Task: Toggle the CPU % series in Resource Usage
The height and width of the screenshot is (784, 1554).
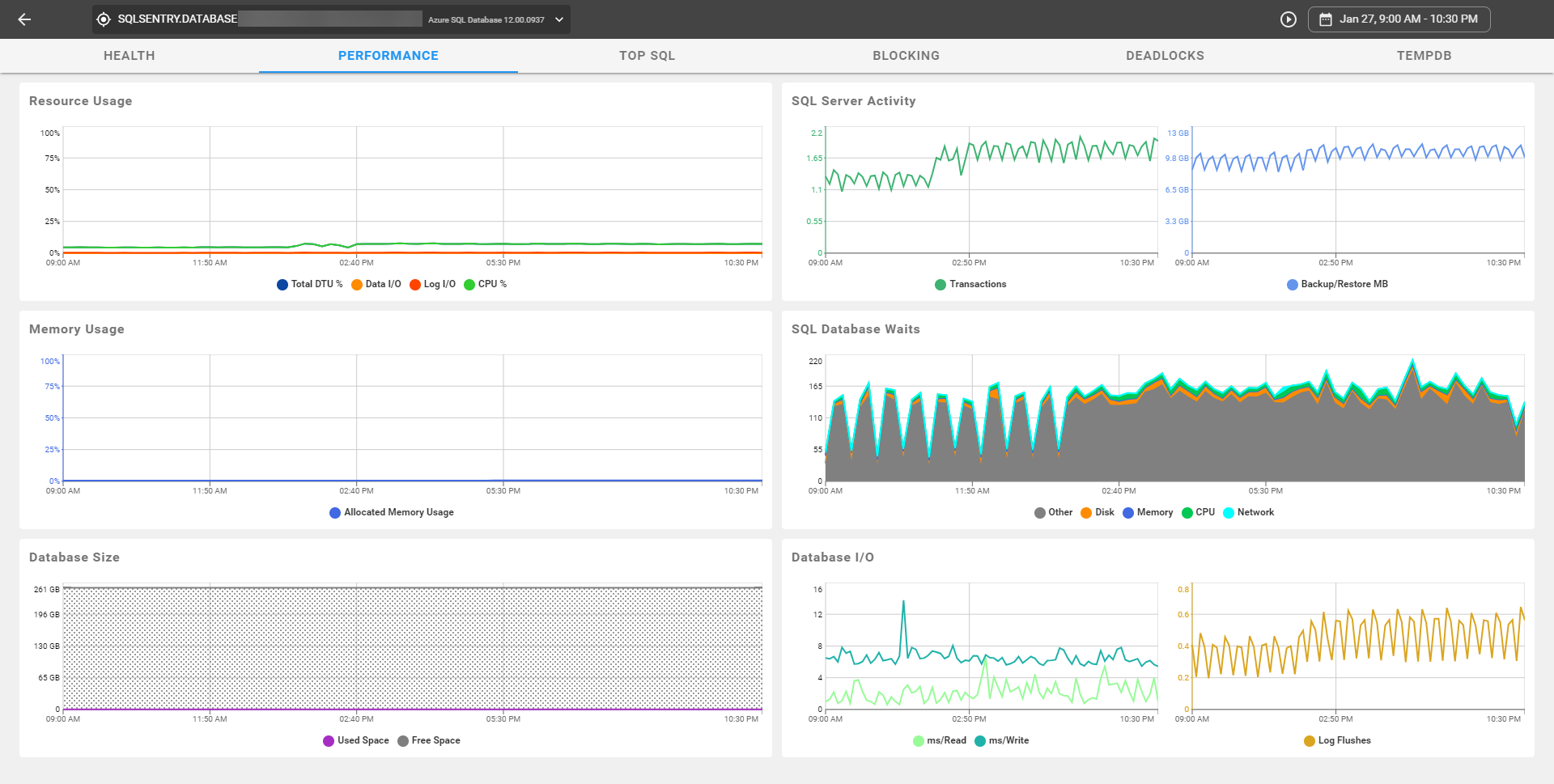Action: pos(486,284)
